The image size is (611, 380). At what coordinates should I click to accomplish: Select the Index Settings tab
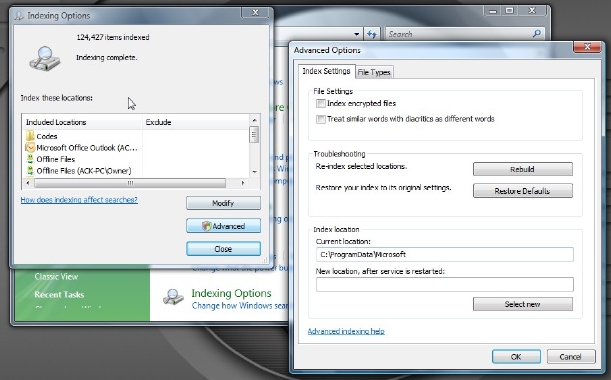click(327, 71)
